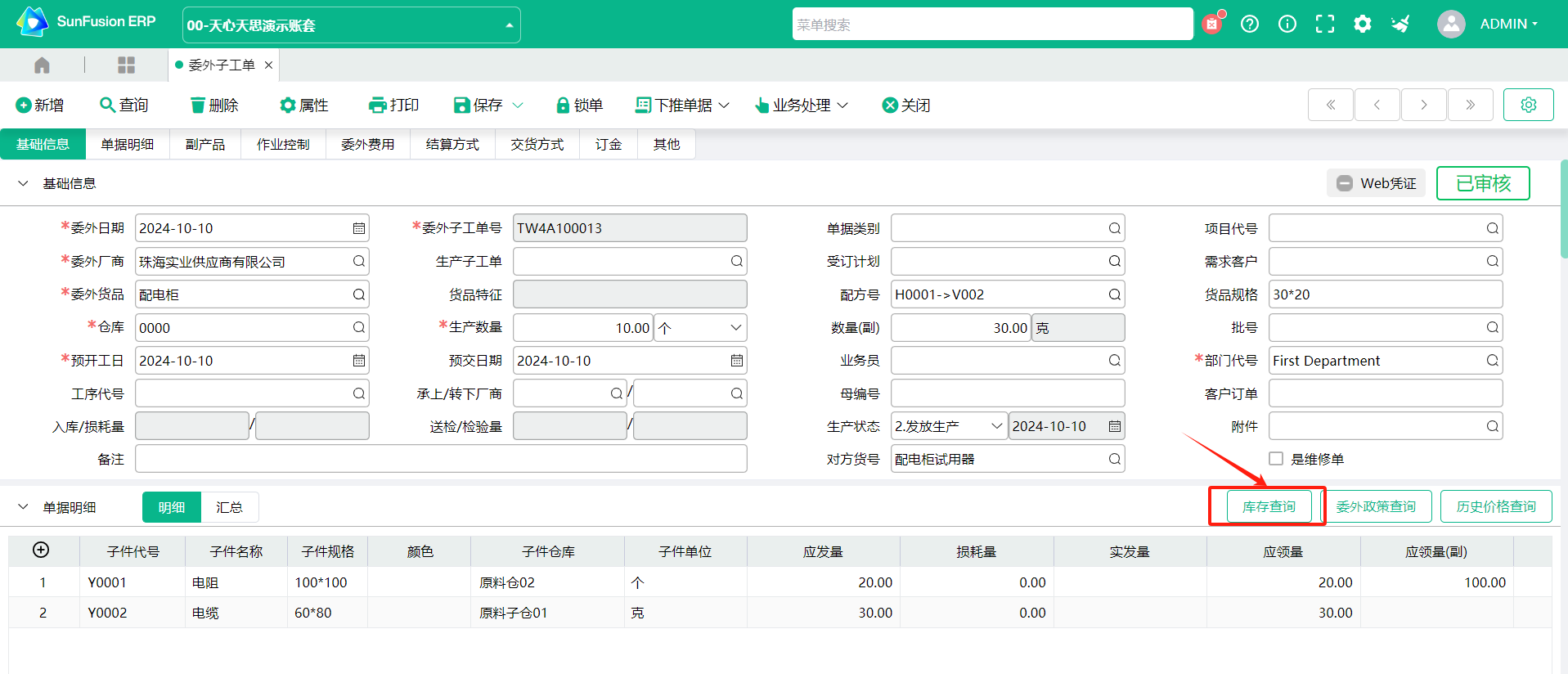Click the 库存查询 button
The height and width of the screenshot is (674, 1568).
[x=1269, y=507]
